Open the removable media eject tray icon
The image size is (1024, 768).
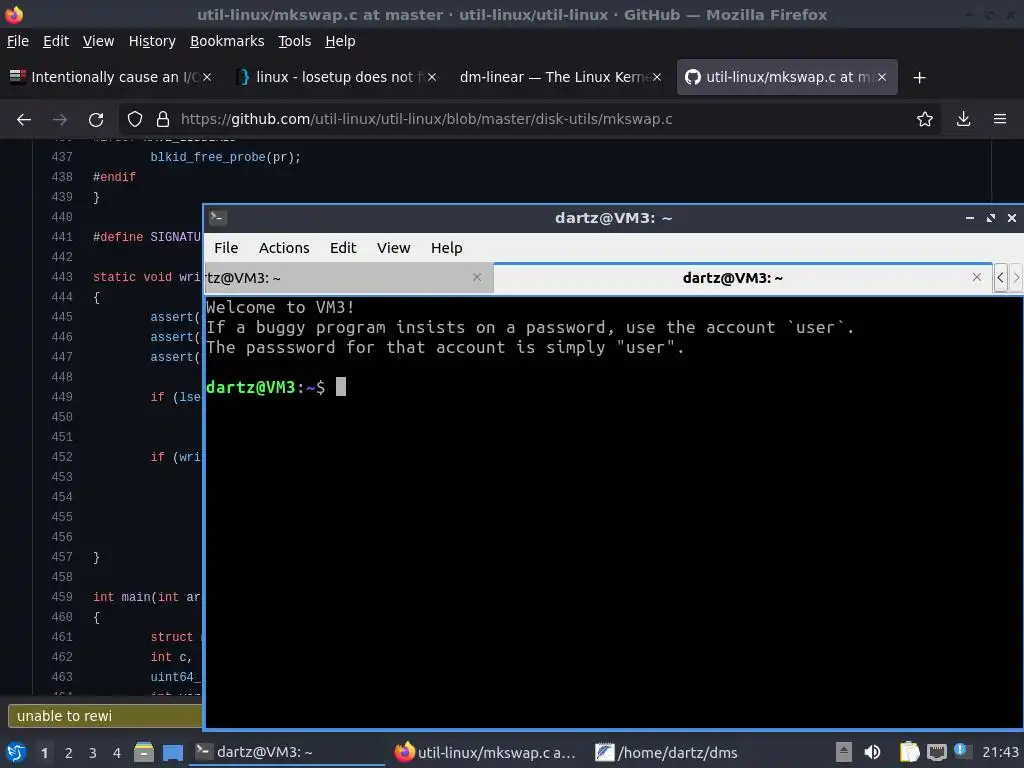click(844, 752)
